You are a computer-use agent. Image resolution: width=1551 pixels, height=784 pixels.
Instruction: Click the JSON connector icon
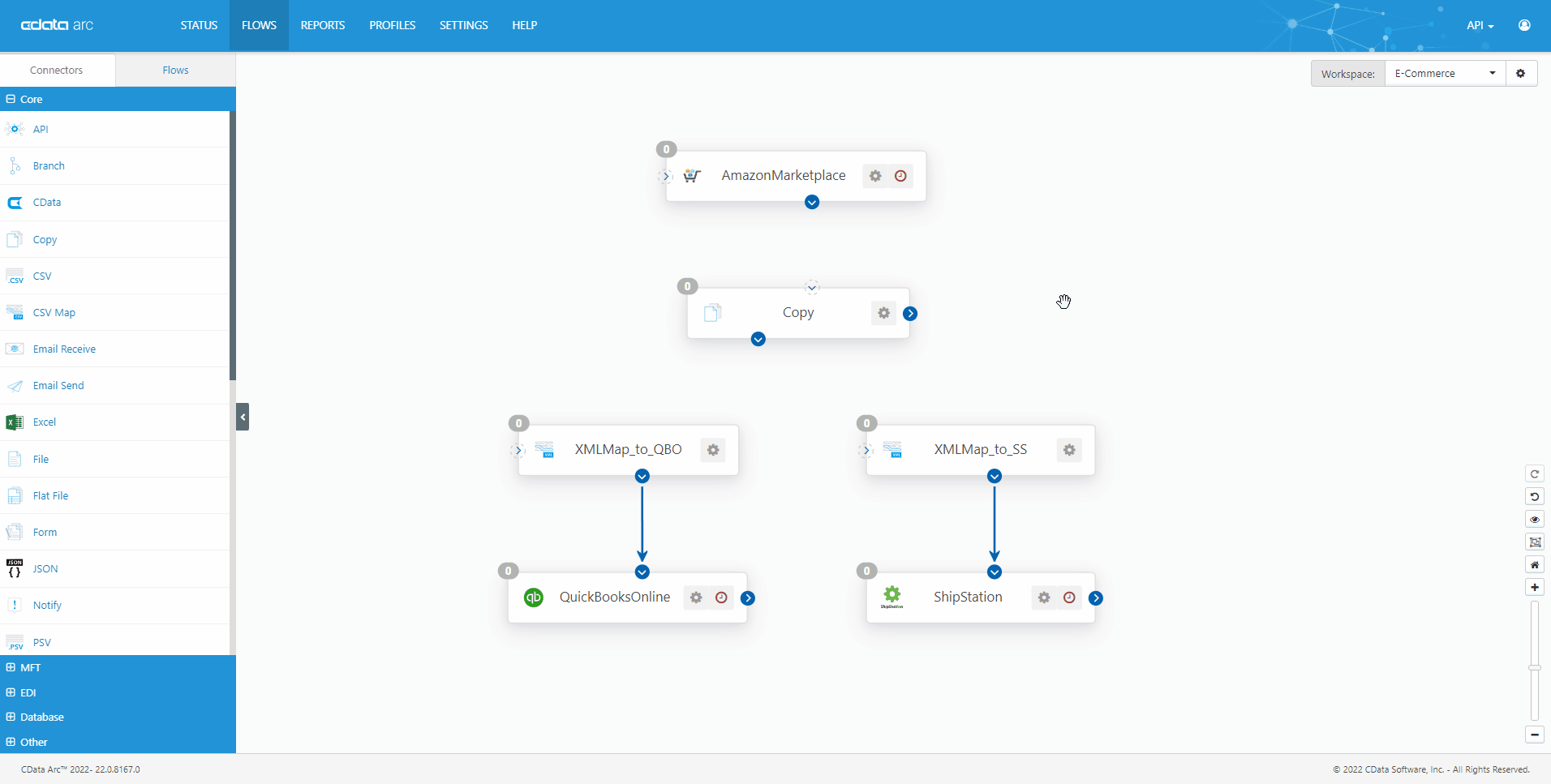click(15, 568)
